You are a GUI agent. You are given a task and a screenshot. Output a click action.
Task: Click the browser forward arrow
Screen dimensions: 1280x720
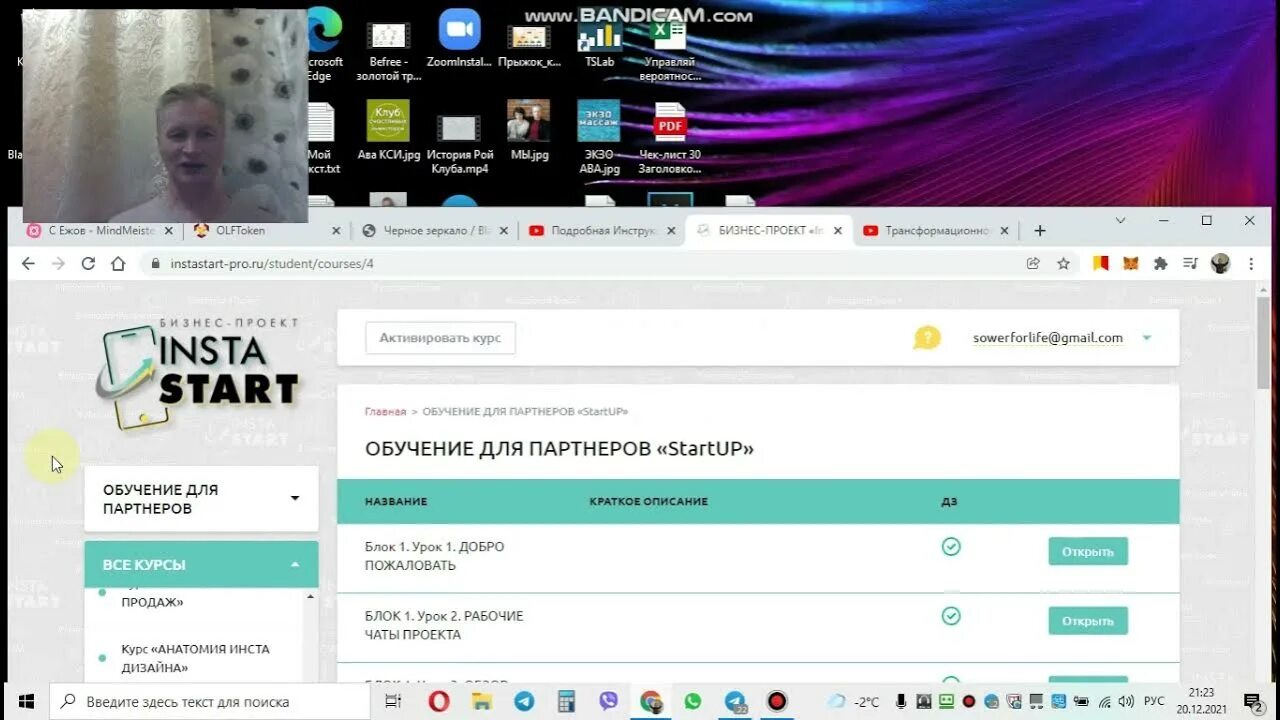point(58,263)
